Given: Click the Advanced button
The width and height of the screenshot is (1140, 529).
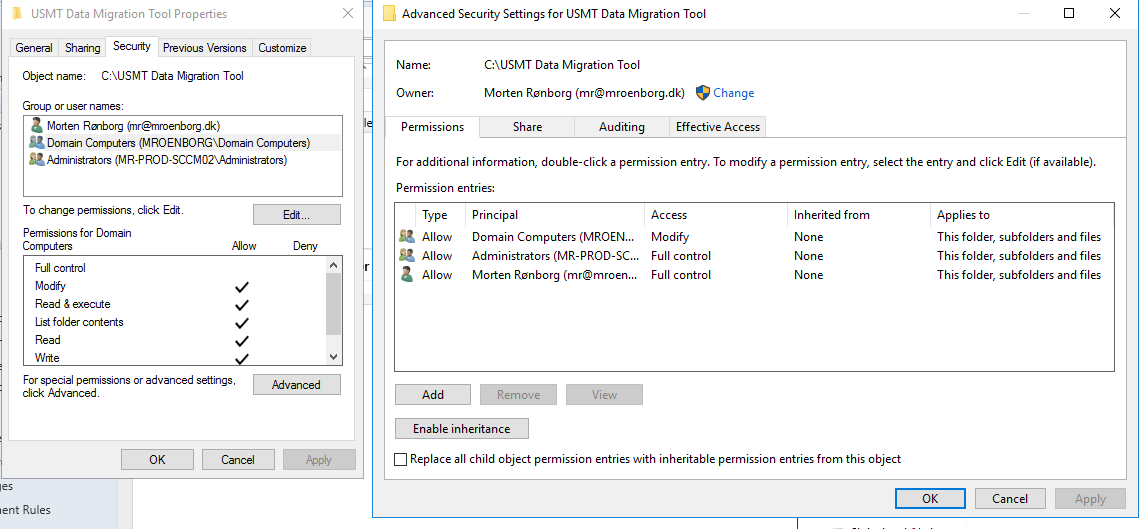Looking at the screenshot, I should click(x=297, y=385).
